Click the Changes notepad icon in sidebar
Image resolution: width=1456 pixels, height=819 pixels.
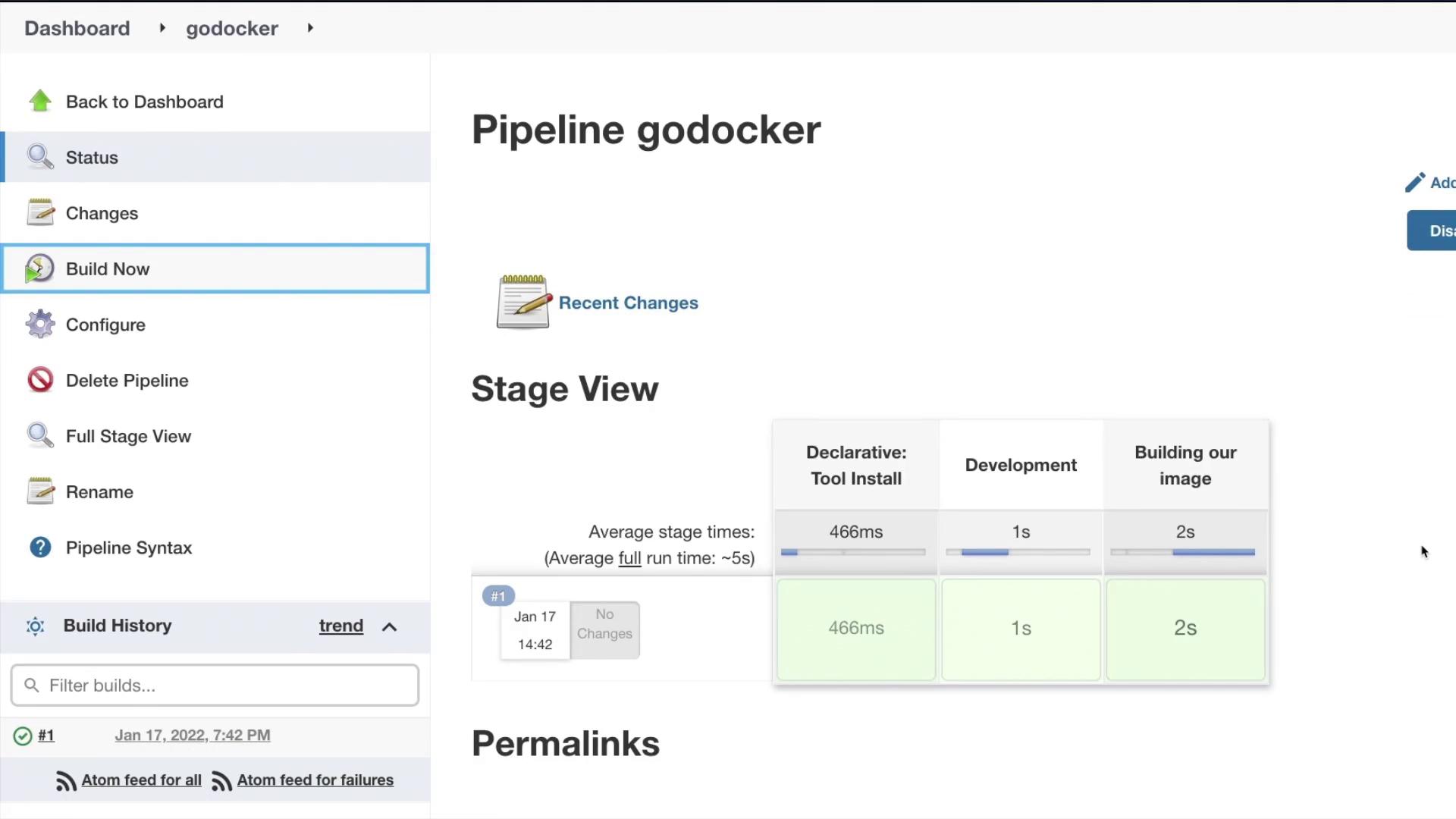coord(40,212)
